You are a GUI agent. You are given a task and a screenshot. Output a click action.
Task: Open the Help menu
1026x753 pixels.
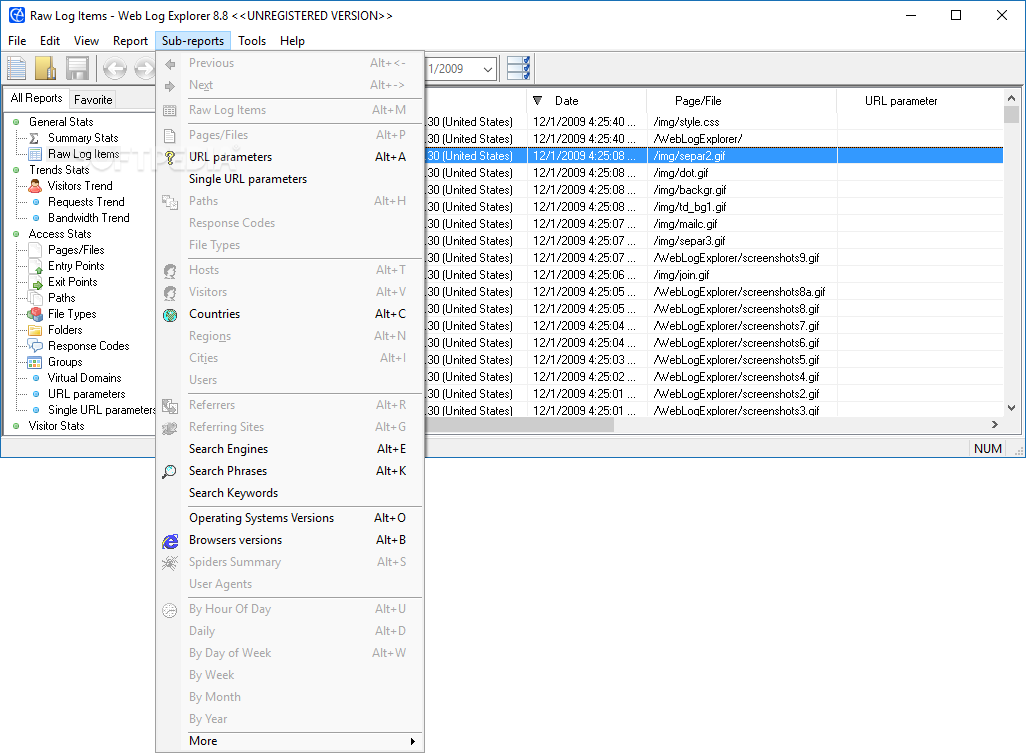(292, 41)
